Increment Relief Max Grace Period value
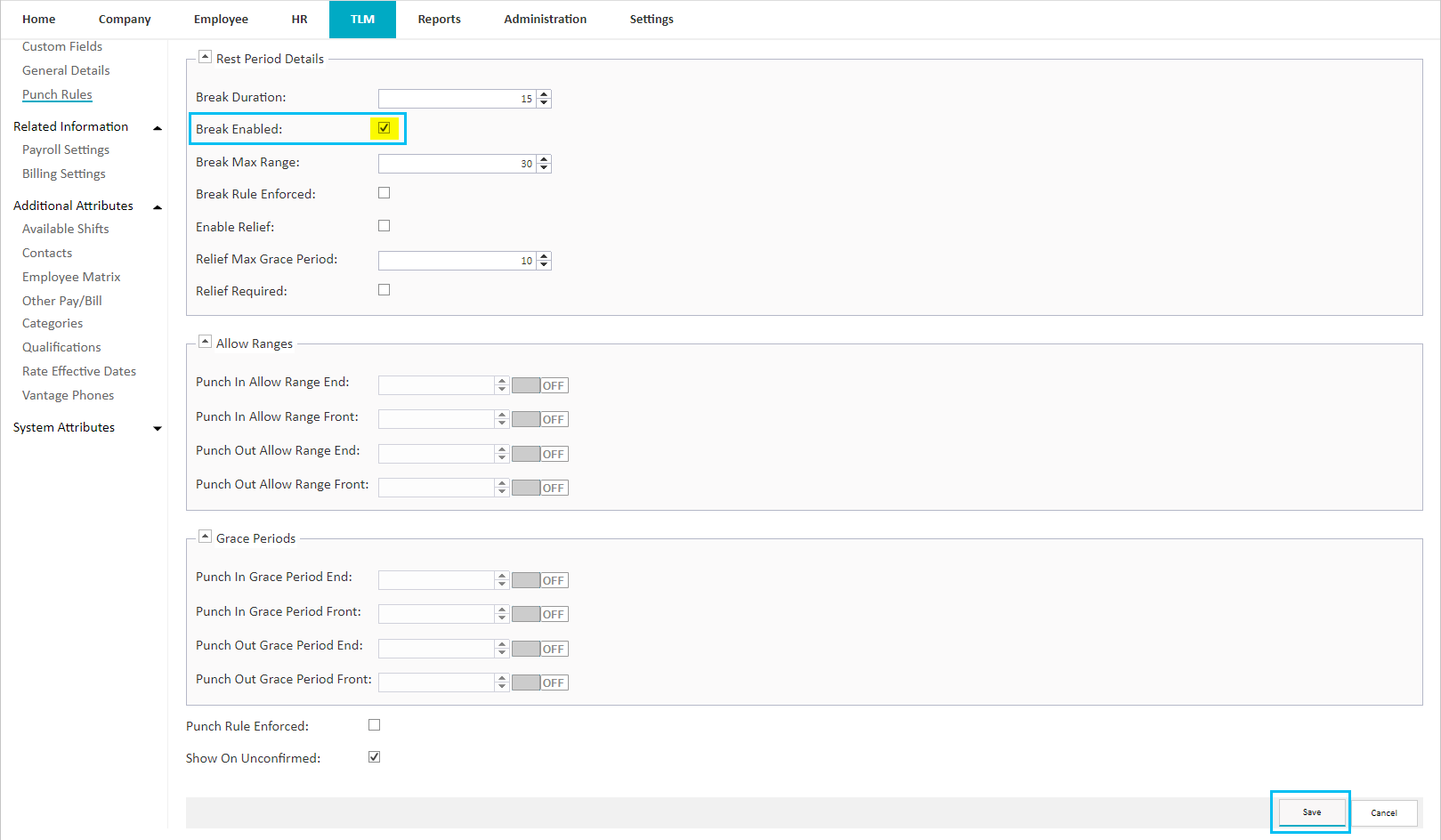The image size is (1441, 840). 543,255
